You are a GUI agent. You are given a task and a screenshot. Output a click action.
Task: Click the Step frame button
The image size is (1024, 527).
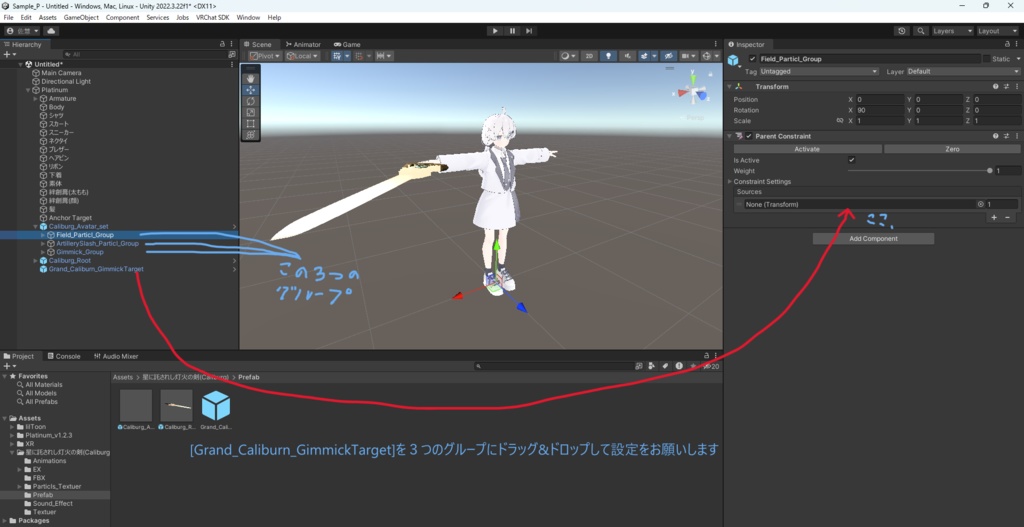tap(529, 31)
